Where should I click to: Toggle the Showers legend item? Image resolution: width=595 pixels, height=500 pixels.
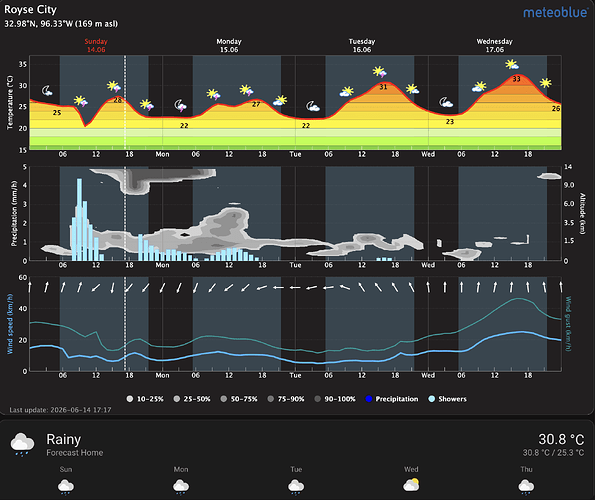point(447,399)
